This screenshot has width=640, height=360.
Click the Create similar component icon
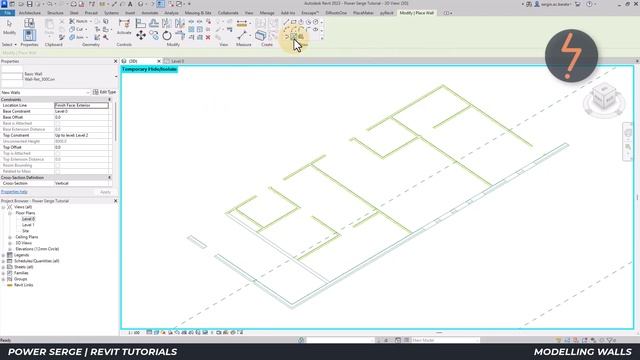[x=261, y=36]
